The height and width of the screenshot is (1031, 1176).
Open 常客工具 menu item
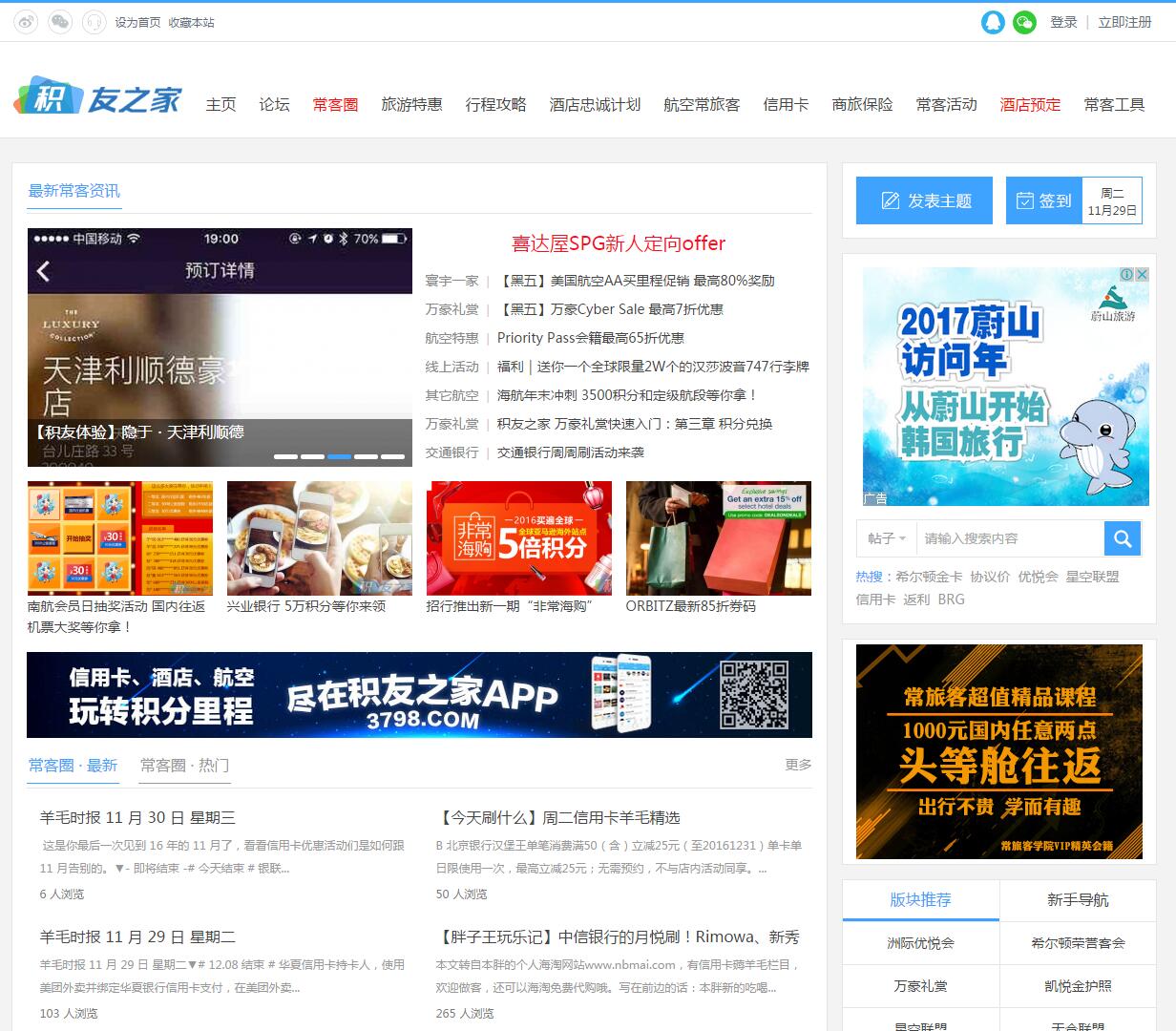(x=1114, y=104)
